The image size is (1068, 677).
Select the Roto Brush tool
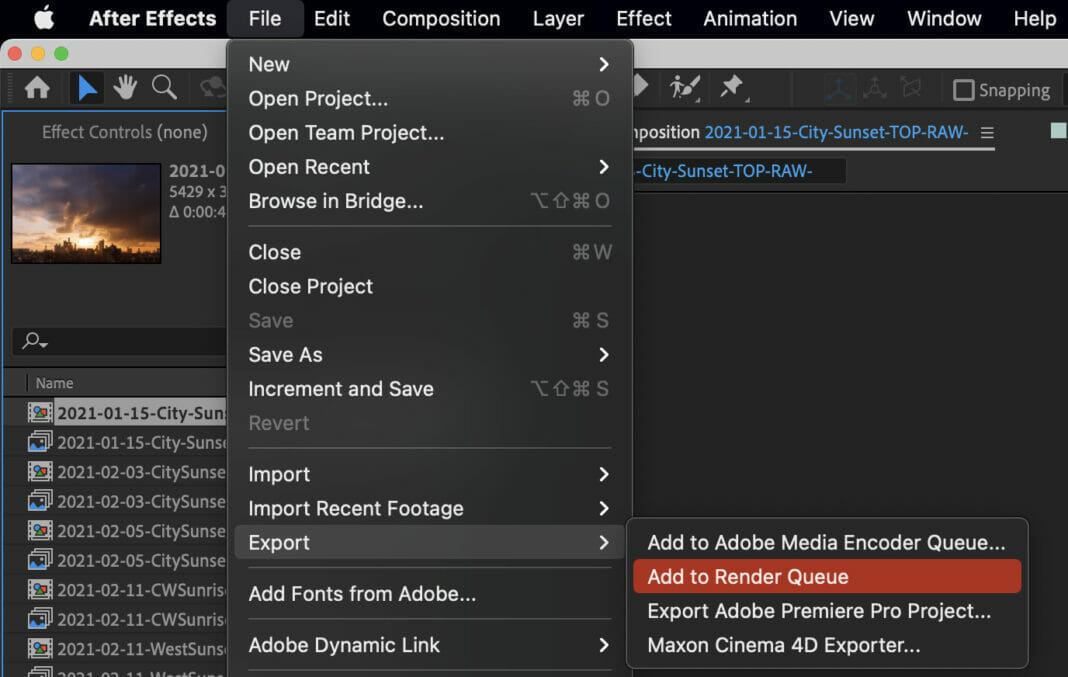[x=684, y=87]
